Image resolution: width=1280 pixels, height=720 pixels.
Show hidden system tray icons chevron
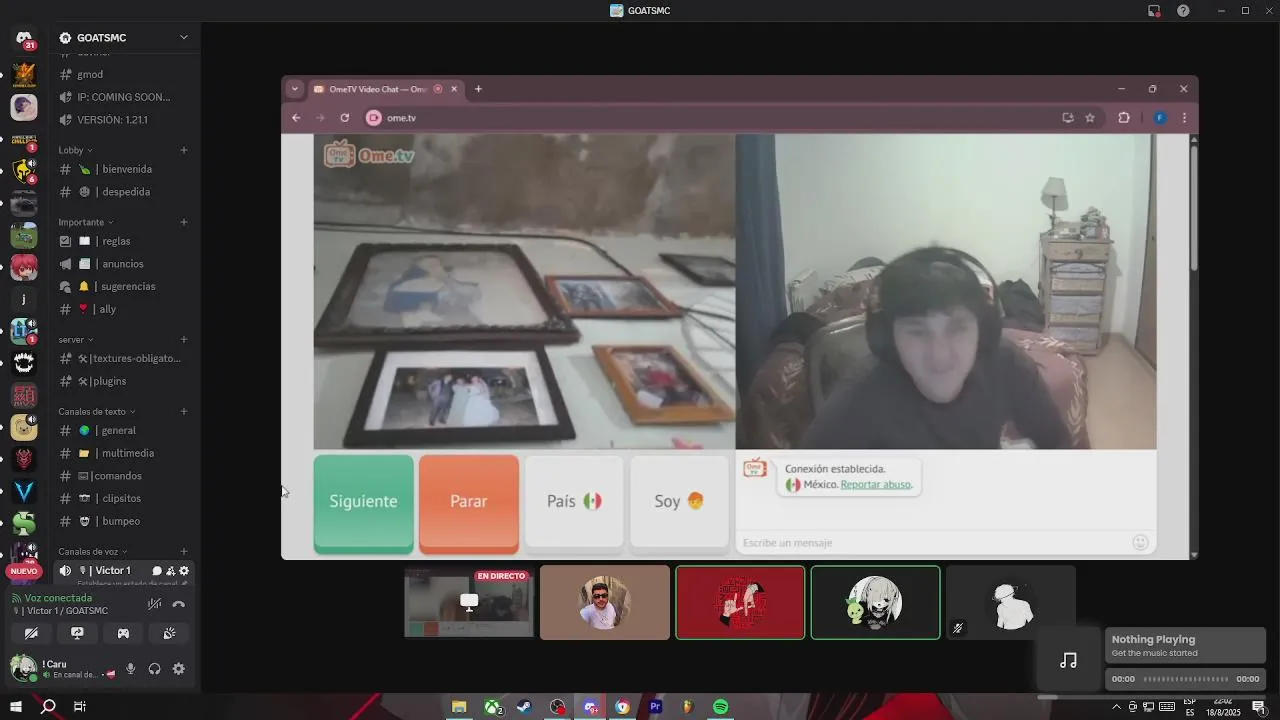coord(1116,707)
